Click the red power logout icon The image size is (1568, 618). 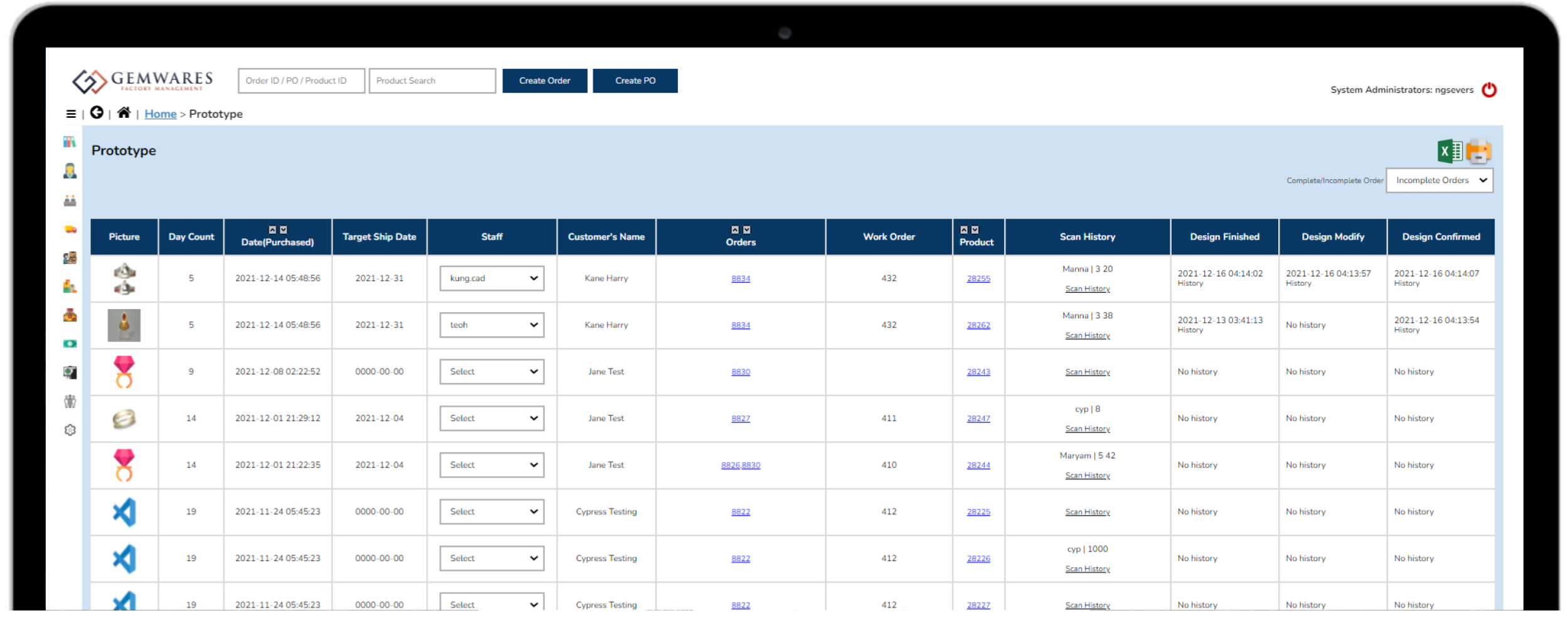[1489, 90]
